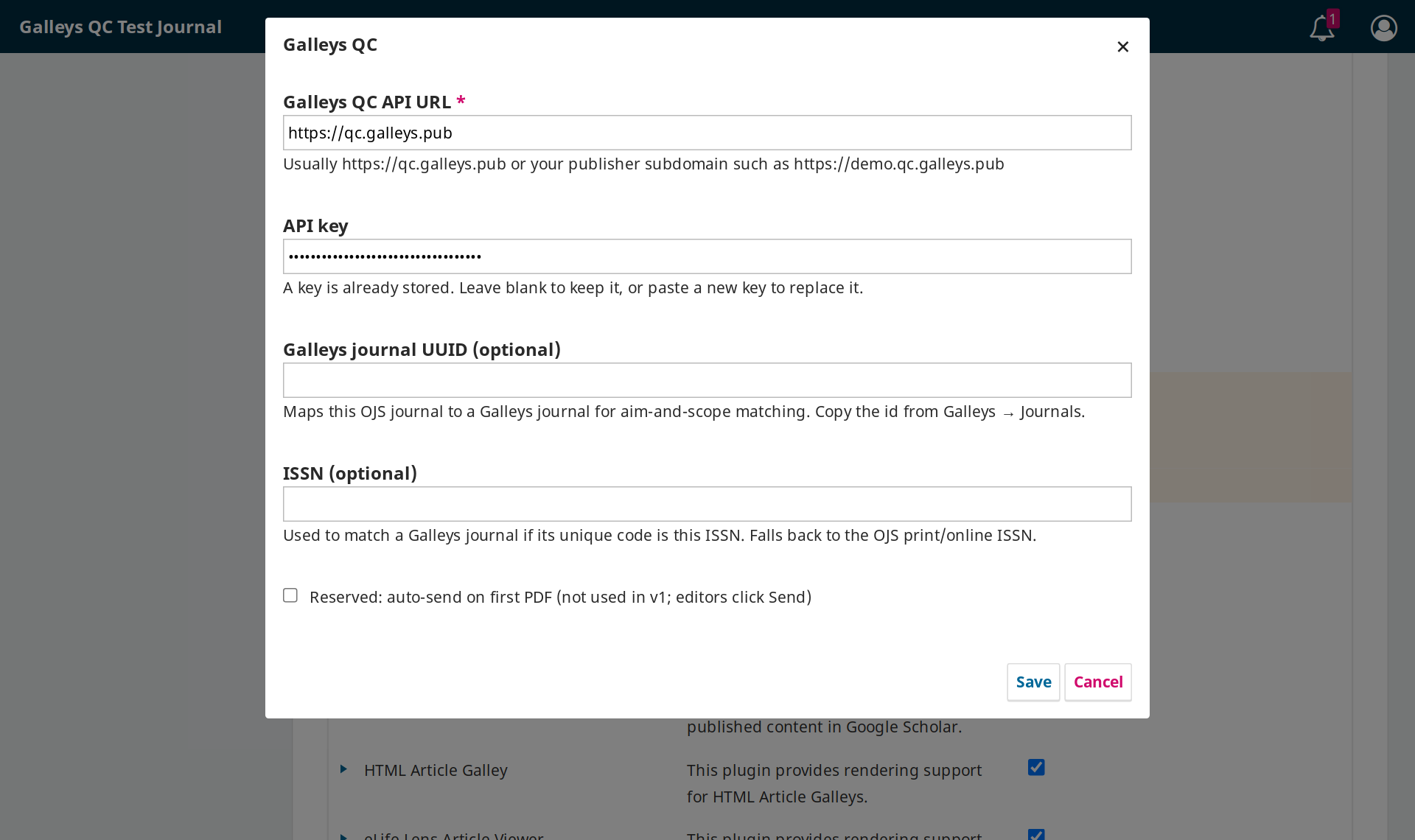Viewport: 1415px width, 840px height.
Task: Focus the API key password field
Action: pyautogui.click(x=707, y=256)
